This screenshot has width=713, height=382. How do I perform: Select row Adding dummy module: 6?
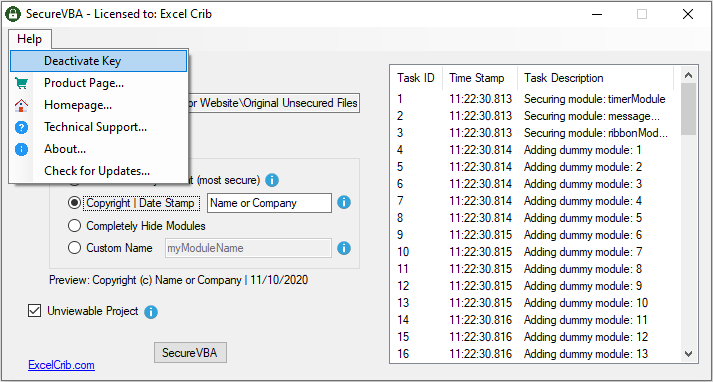[x=536, y=235]
